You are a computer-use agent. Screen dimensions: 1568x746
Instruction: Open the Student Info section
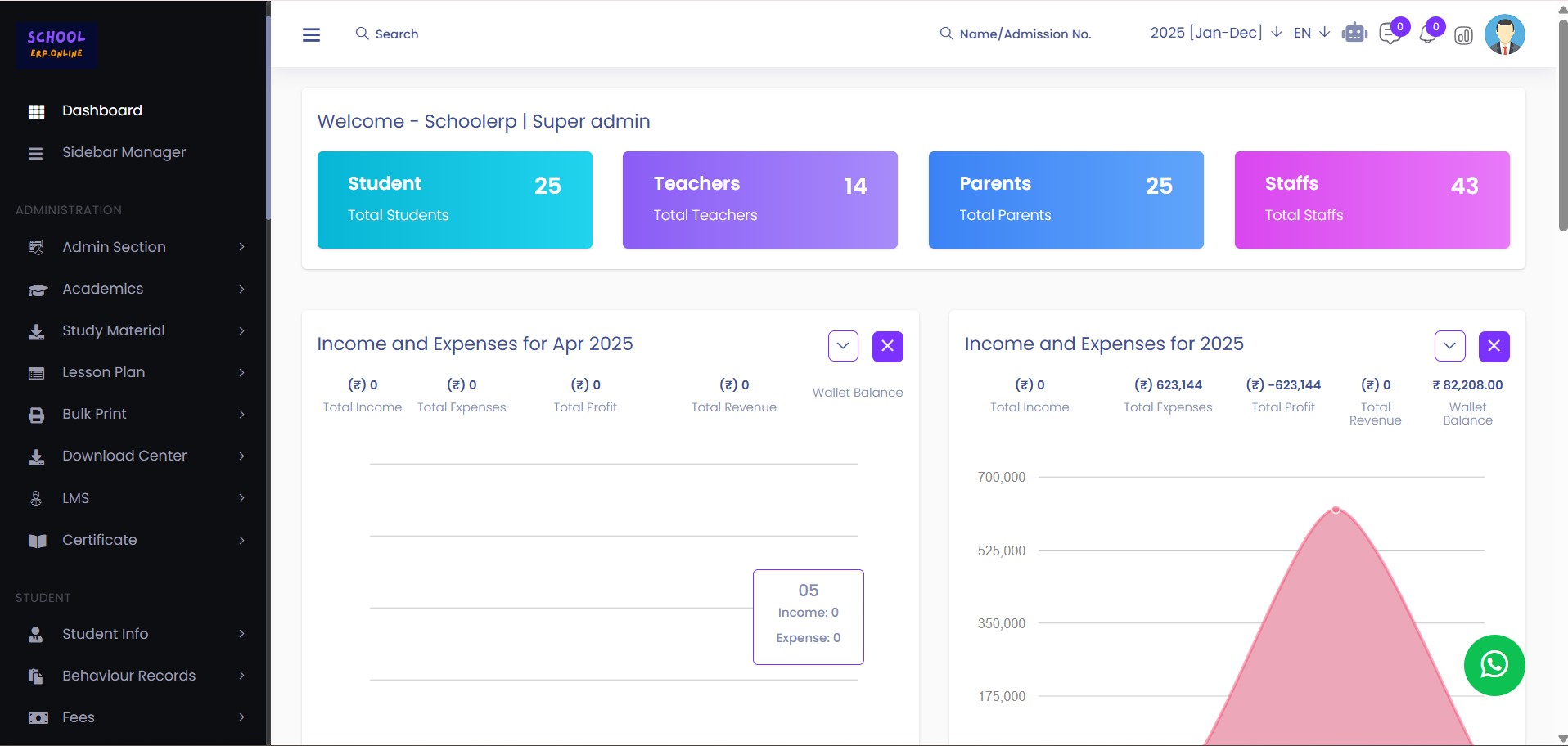(105, 634)
